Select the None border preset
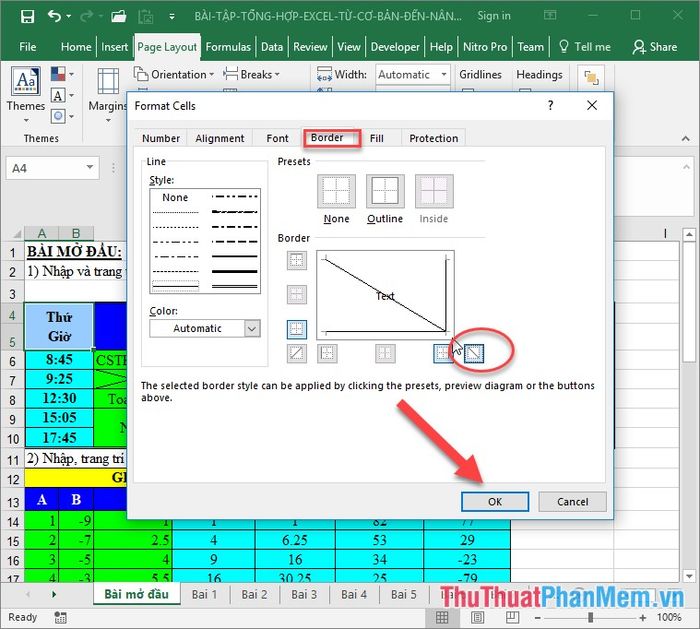The width and height of the screenshot is (700, 629). tap(336, 191)
